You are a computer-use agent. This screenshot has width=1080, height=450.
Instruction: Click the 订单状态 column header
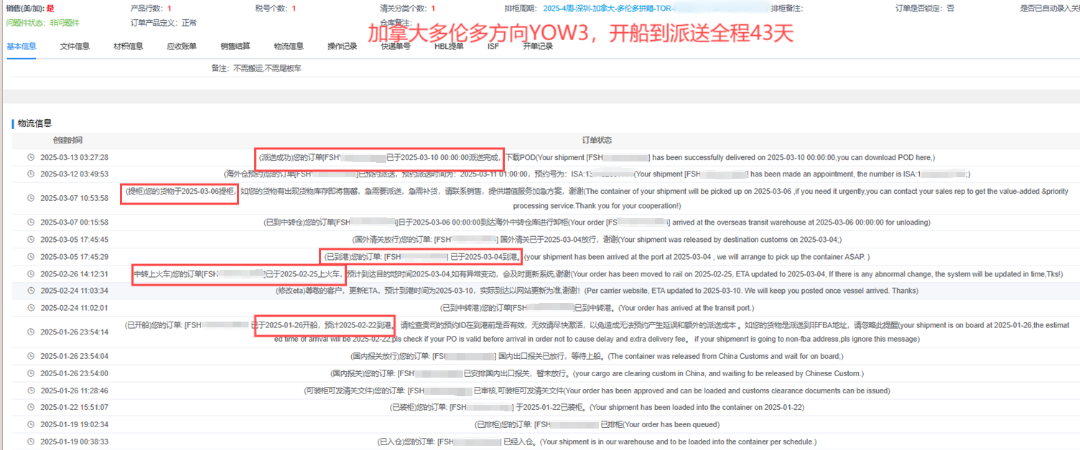coord(596,140)
